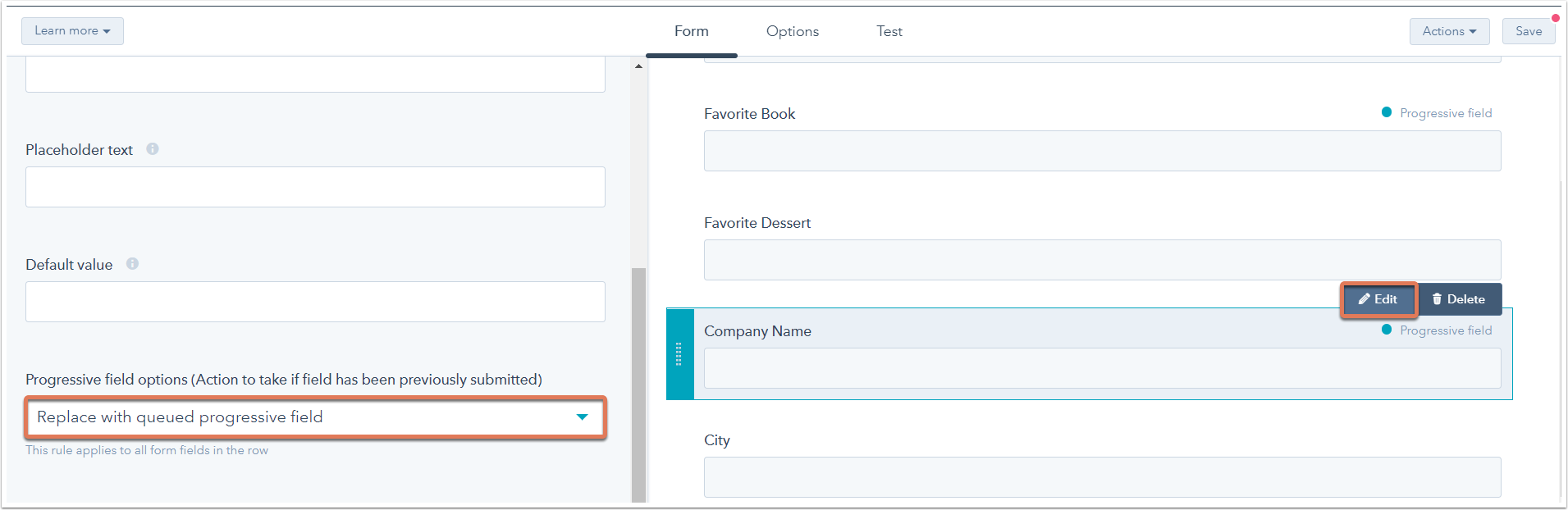Viewport: 1568px width, 510px height.
Task: Click Edit button for Company Name field
Action: pos(1378,299)
